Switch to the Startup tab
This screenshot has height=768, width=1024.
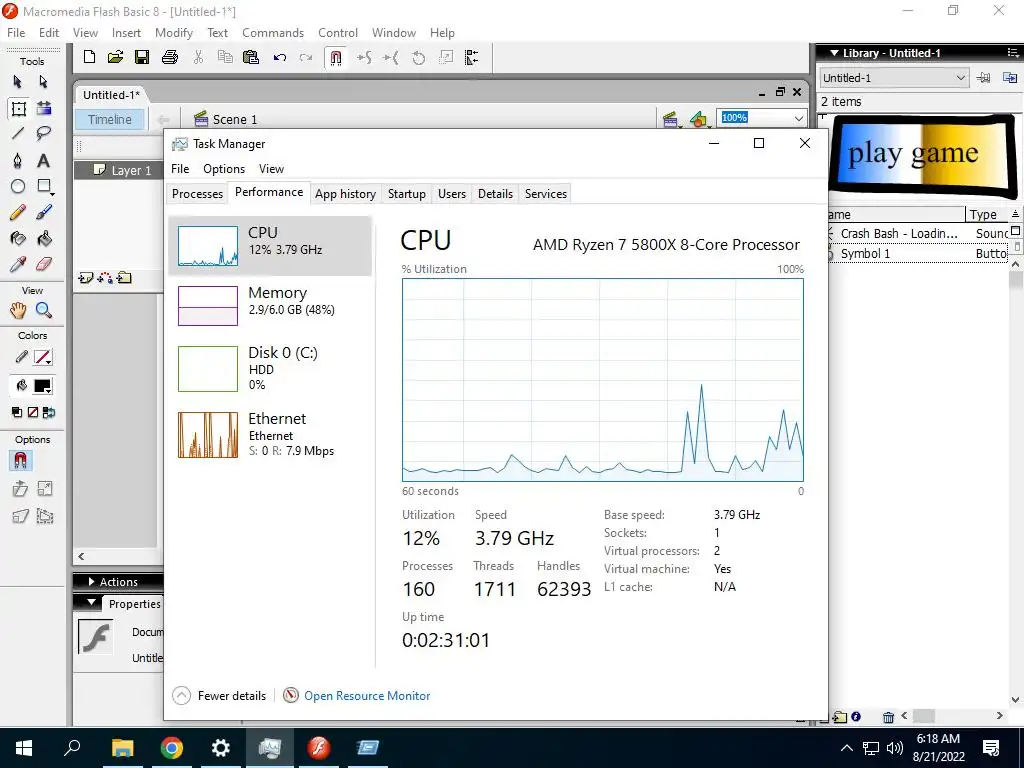point(406,193)
